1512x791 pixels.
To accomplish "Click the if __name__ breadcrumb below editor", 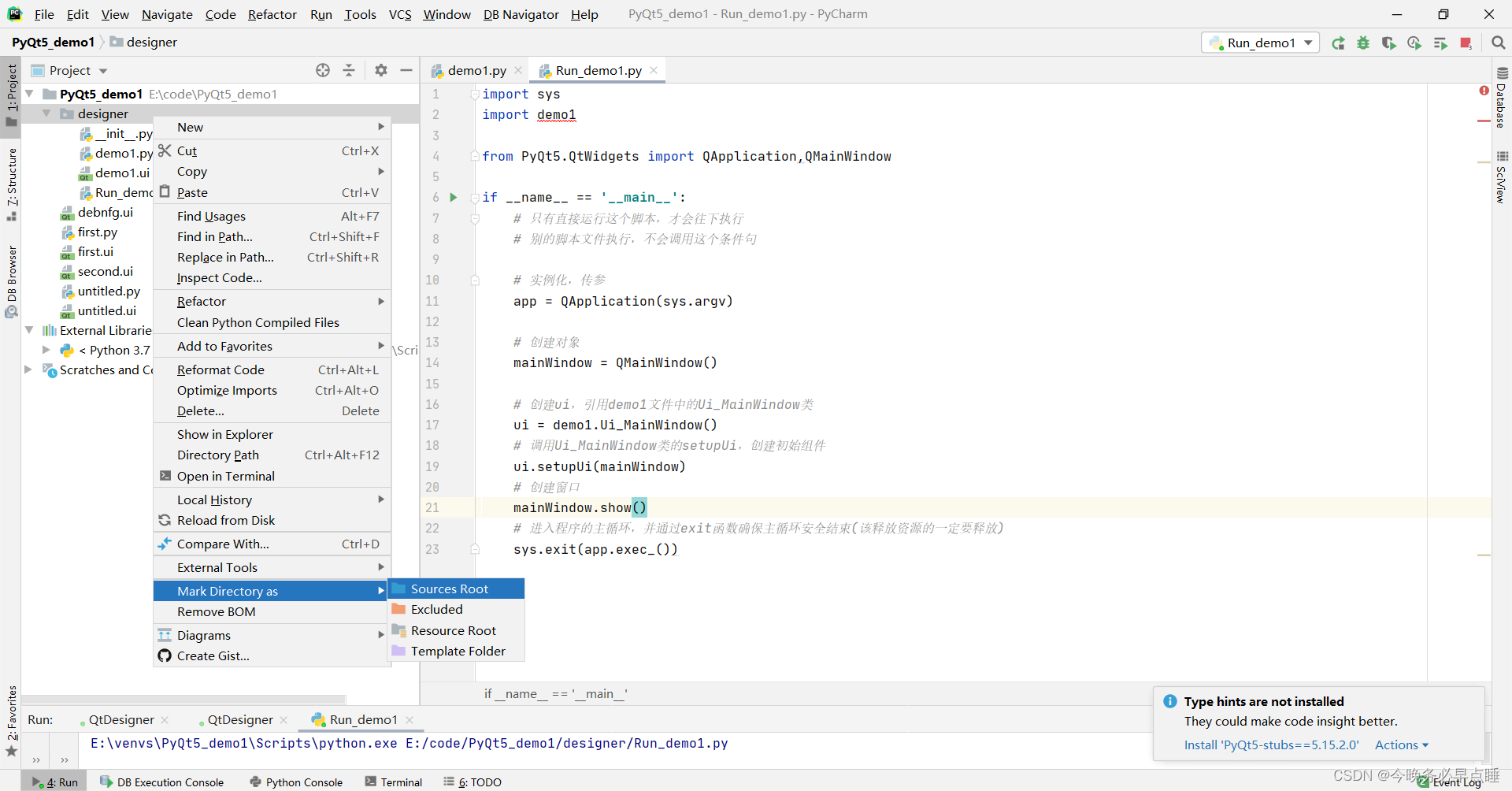I will point(555,693).
